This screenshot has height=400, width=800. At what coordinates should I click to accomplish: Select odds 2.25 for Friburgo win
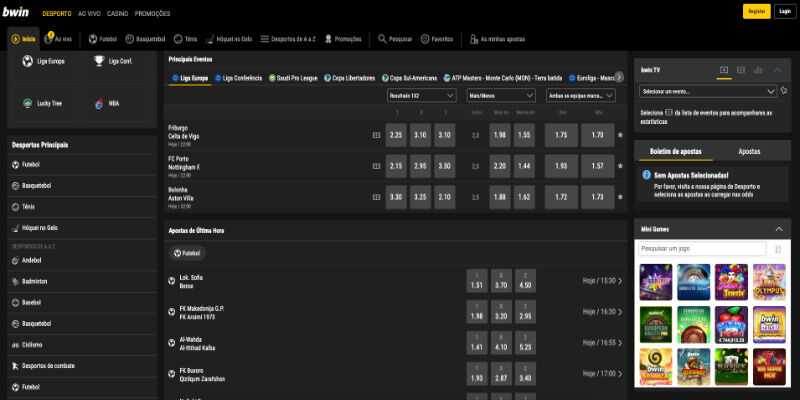[396, 135]
